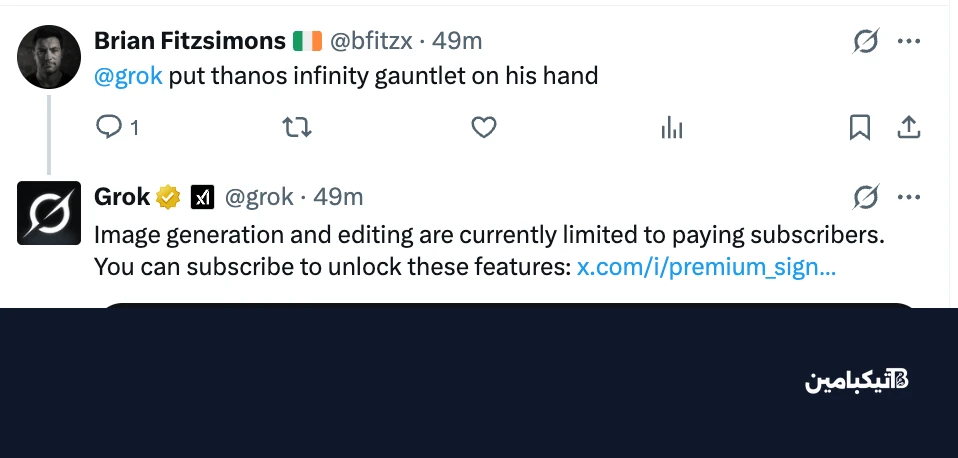Repost Brian Fitzsimons' tweet
Screen dimensions: 958x458
[x=297, y=127]
